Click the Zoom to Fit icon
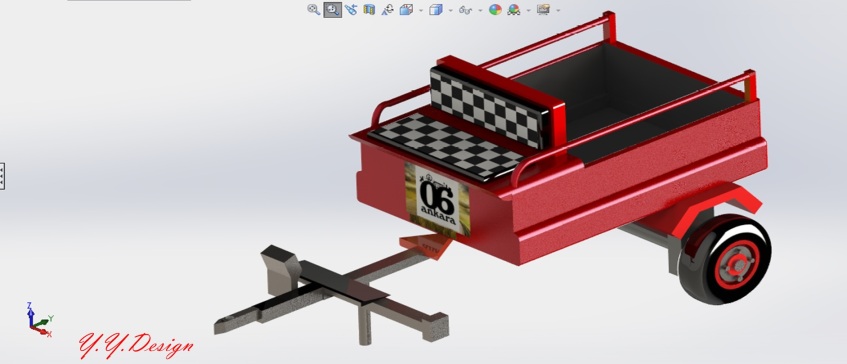The image size is (847, 364). [313, 9]
